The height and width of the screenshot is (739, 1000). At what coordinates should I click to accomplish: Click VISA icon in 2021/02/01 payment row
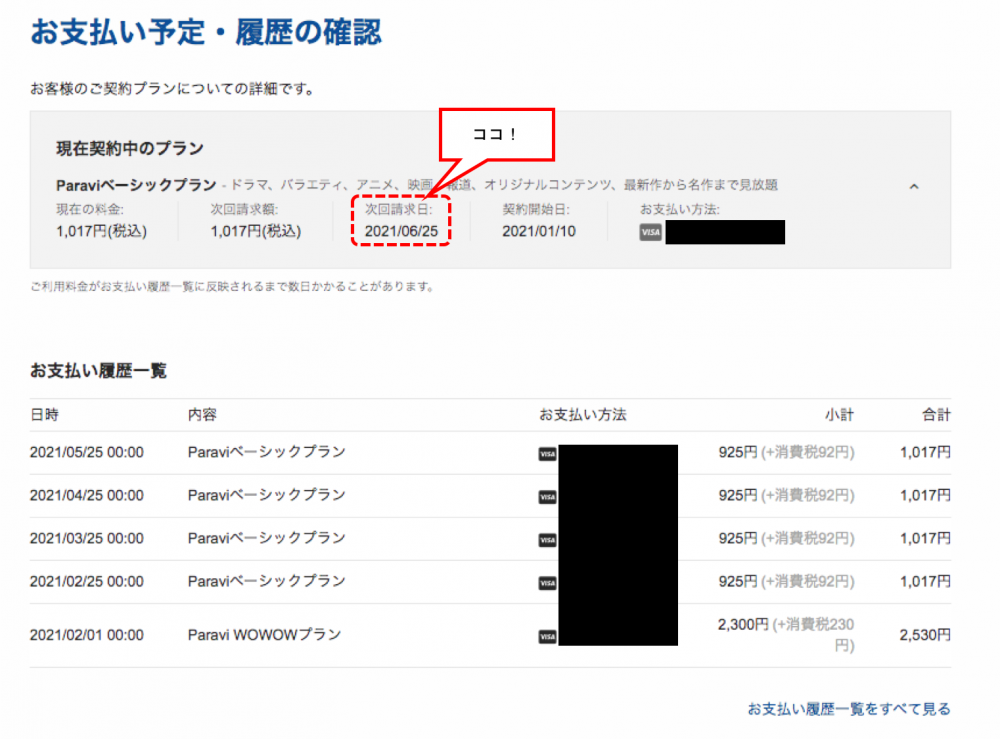547,636
